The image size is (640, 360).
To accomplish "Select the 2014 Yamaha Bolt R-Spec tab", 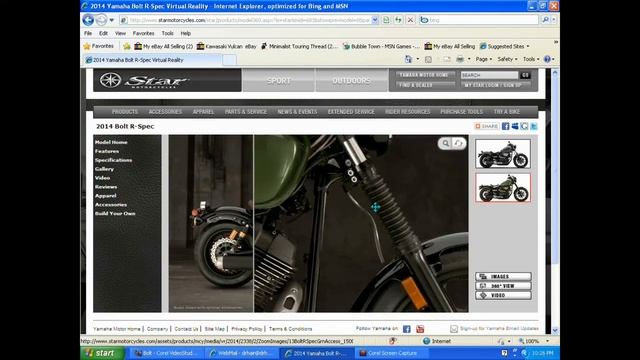I will click(153, 60).
